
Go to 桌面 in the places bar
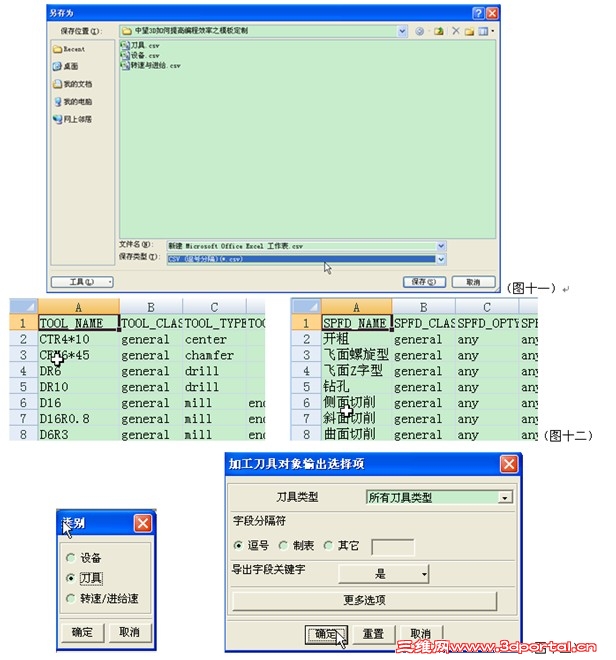tap(66, 67)
